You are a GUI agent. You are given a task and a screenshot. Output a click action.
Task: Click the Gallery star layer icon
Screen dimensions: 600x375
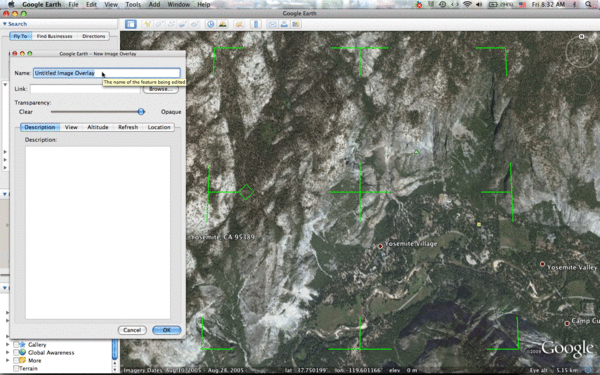point(23,345)
